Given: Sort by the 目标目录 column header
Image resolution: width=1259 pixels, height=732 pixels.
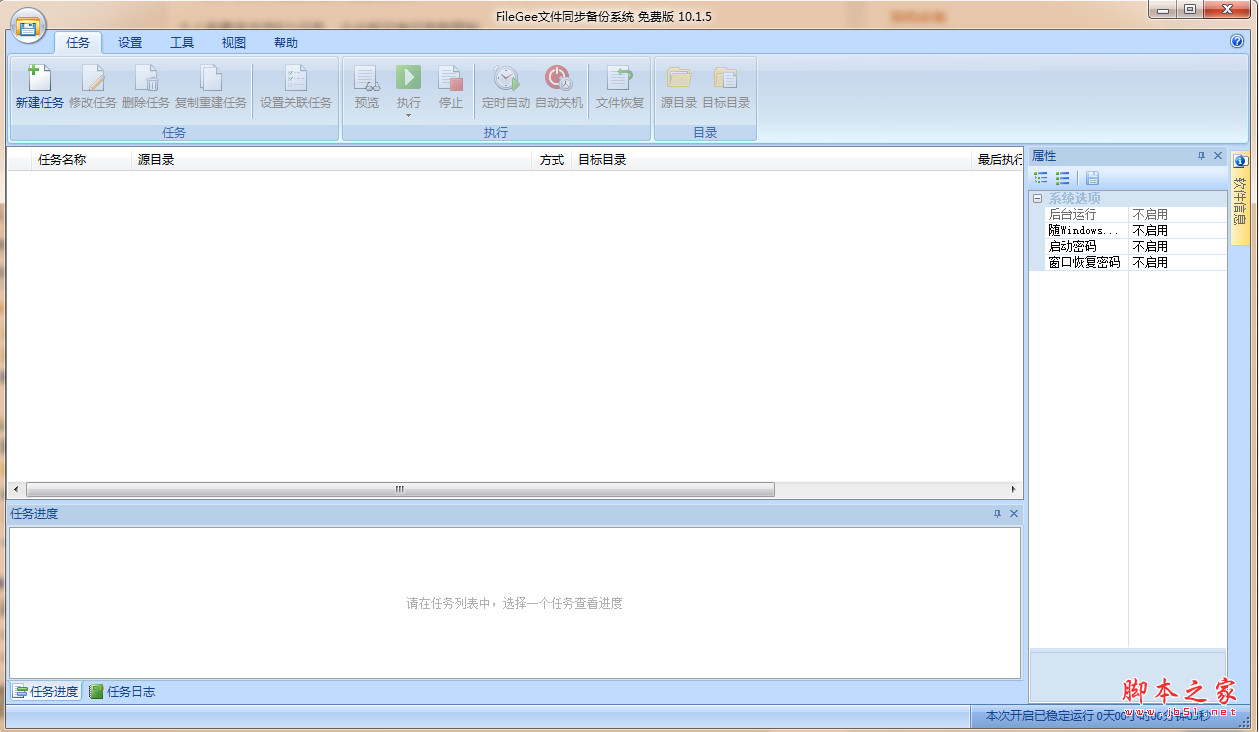Looking at the screenshot, I should tap(772, 160).
